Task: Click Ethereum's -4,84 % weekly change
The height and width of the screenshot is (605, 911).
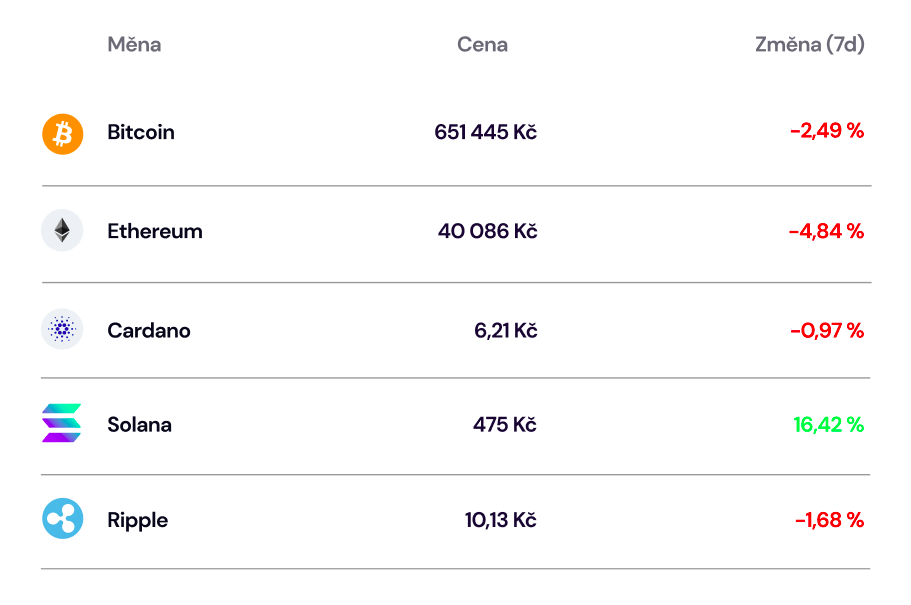Action: coord(827,231)
